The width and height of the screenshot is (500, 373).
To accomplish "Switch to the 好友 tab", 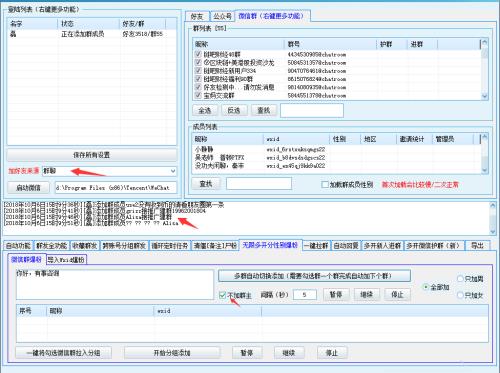I will pyautogui.click(x=197, y=16).
